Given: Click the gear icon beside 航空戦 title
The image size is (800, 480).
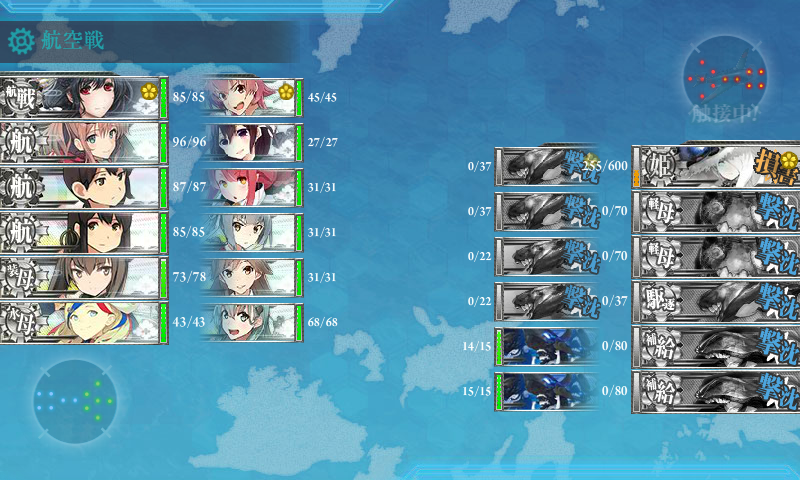Looking at the screenshot, I should pyautogui.click(x=21, y=41).
